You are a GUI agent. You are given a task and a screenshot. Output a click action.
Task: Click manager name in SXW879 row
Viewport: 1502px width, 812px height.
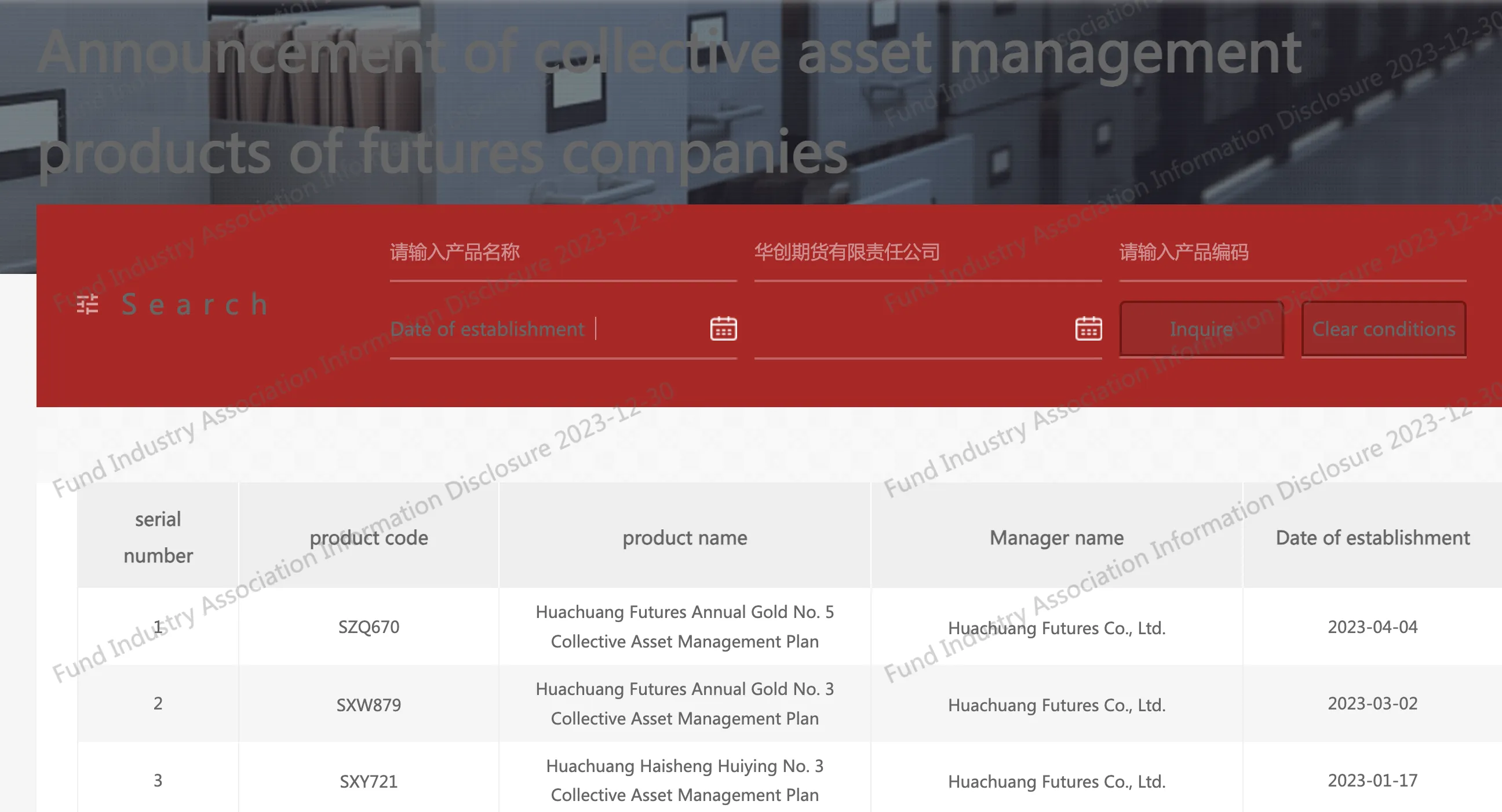(x=1056, y=705)
